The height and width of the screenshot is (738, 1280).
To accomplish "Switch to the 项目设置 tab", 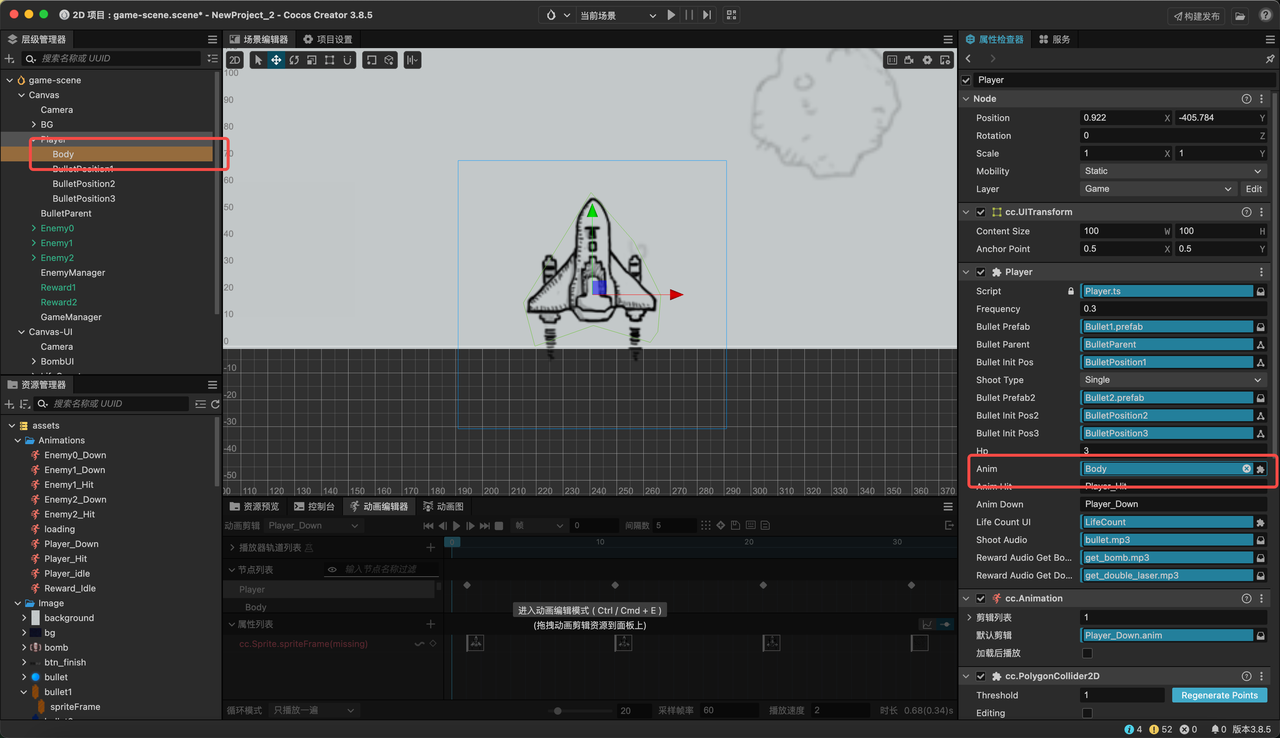I will [x=327, y=39].
